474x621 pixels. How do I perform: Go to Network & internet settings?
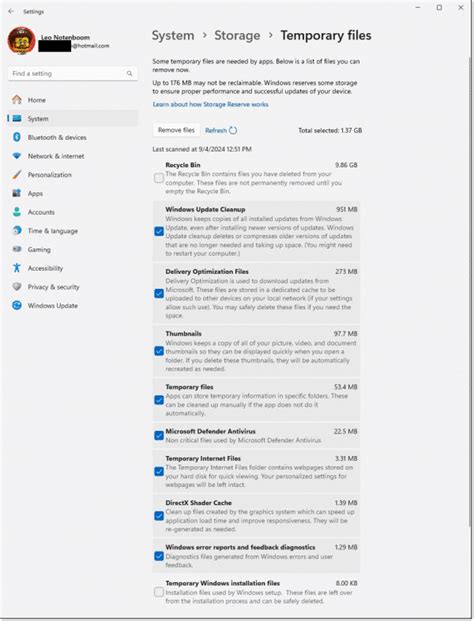click(x=73, y=156)
